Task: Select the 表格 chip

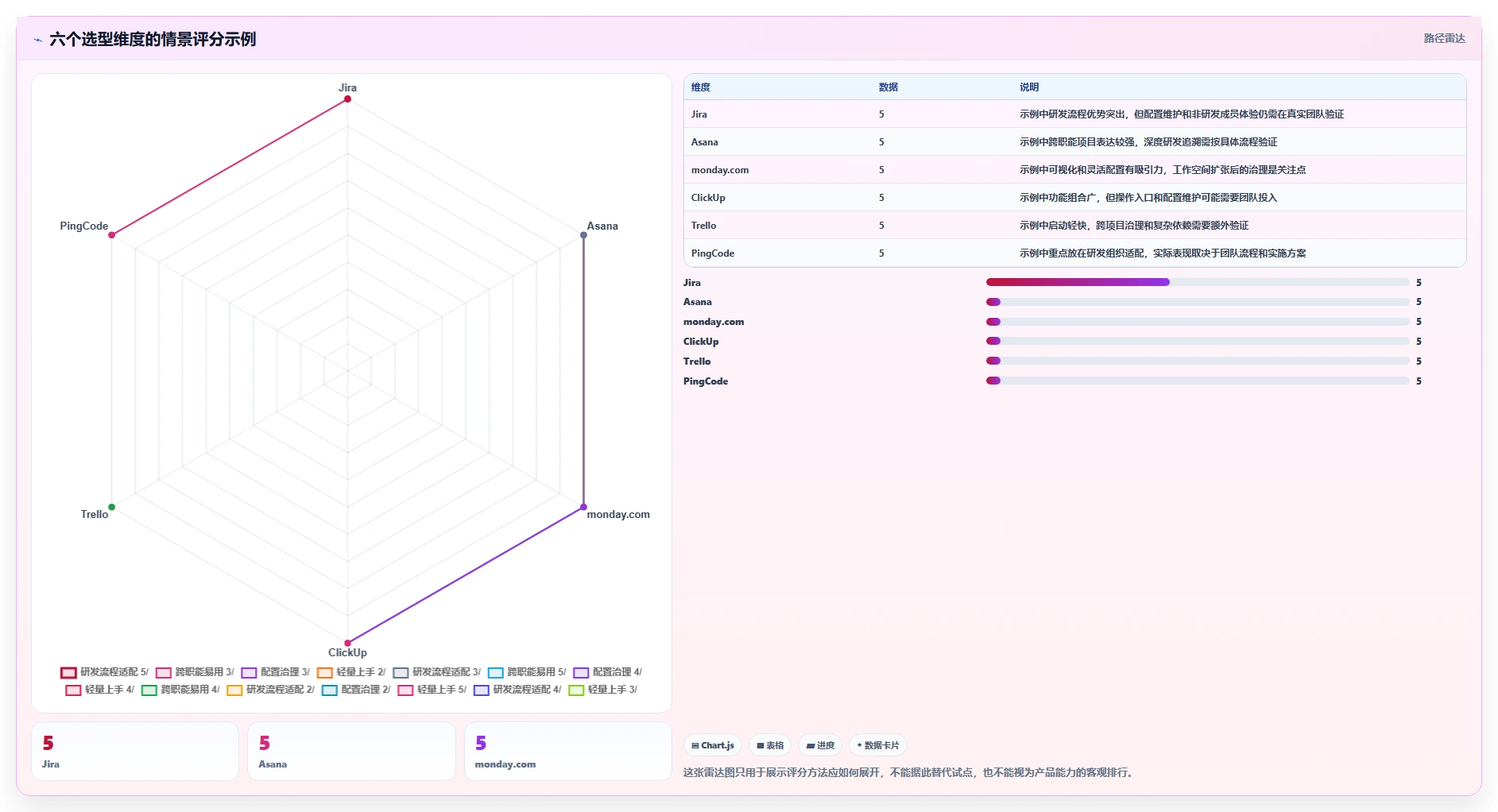Action: 770,745
